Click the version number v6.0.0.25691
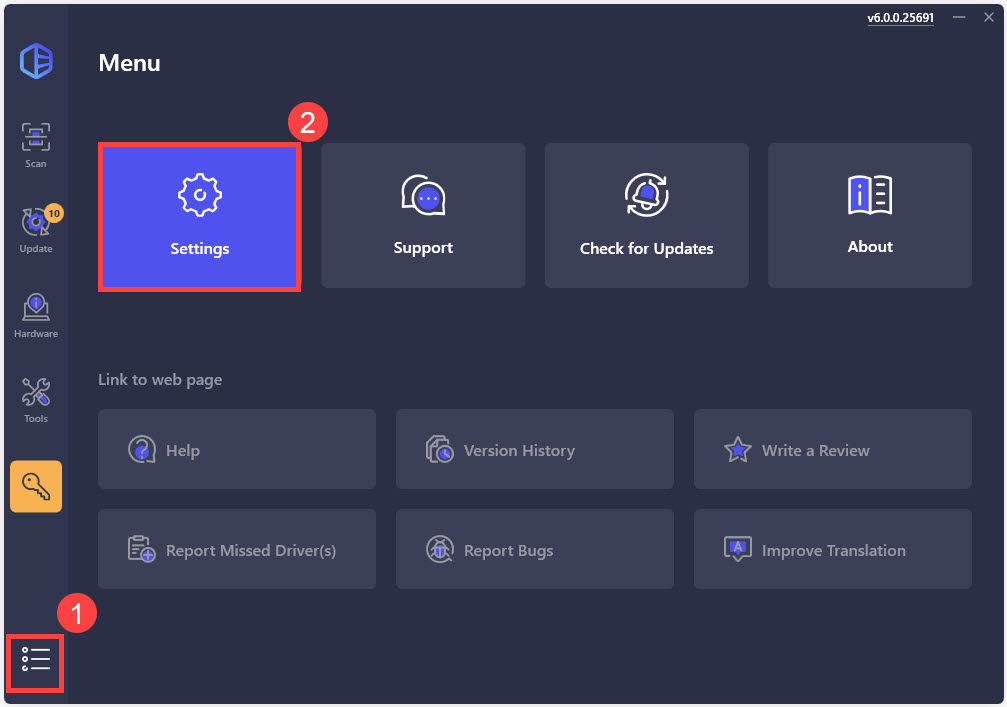This screenshot has width=1007, height=707. (x=900, y=18)
